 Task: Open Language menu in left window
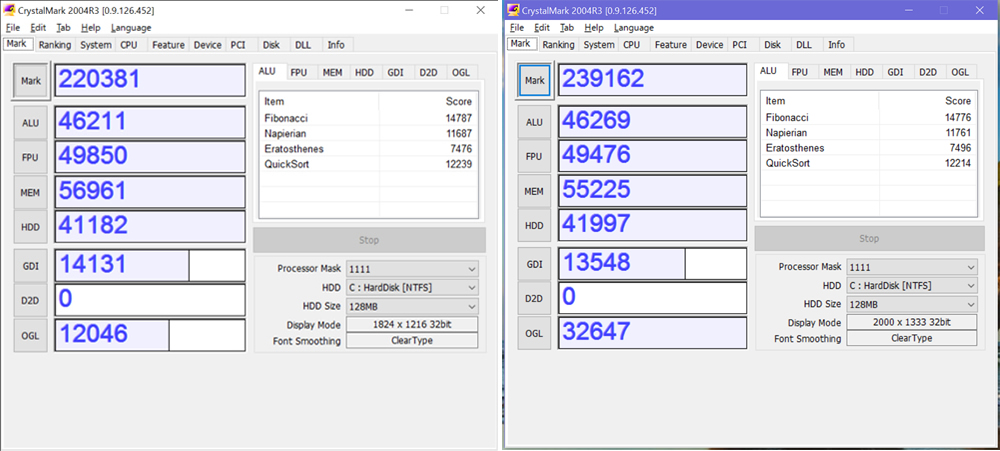[x=131, y=27]
